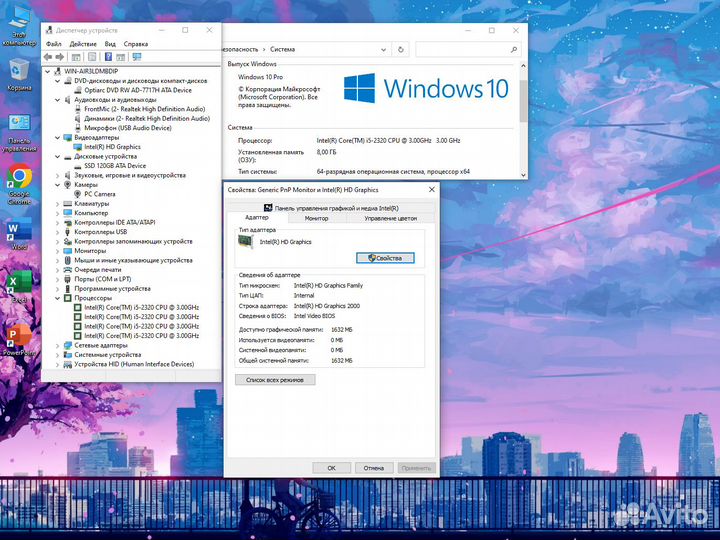
Task: Open the Панель управления desktop shortcut
Action: coord(19,133)
